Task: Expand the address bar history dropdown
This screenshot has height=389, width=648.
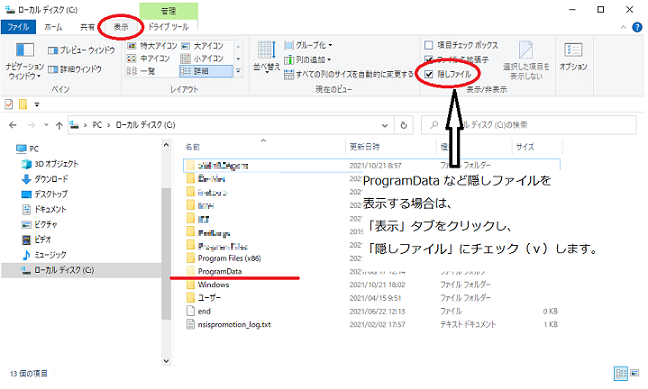Action: 385,125
